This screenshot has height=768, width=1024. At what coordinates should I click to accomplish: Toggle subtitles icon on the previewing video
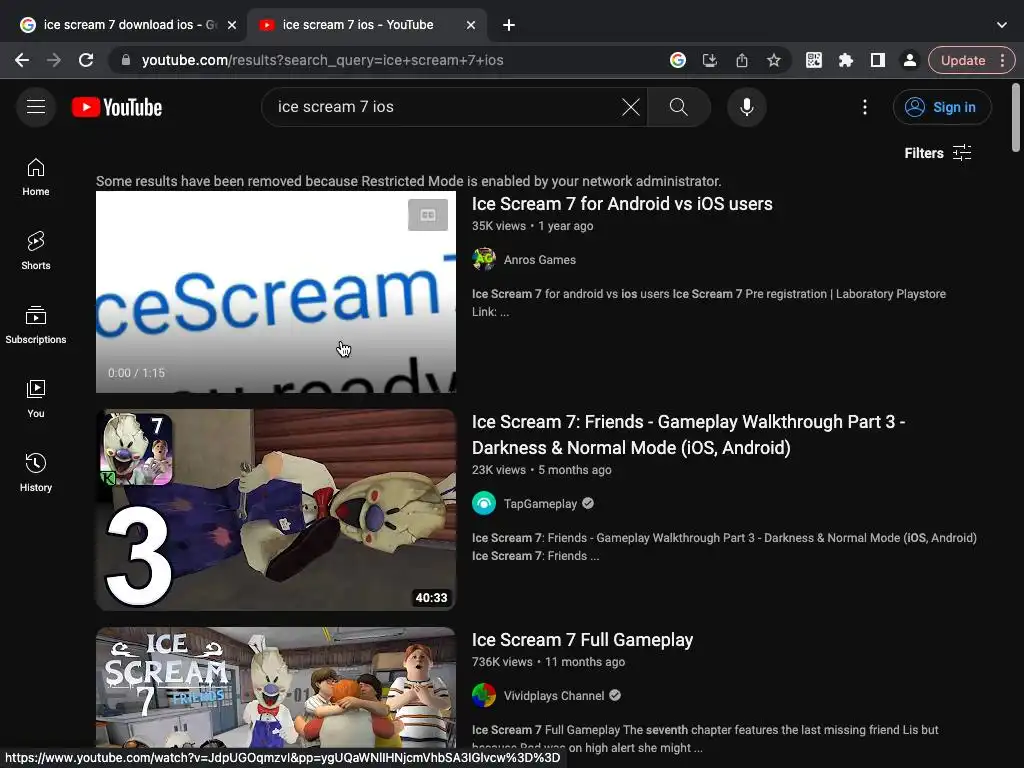(x=428, y=215)
